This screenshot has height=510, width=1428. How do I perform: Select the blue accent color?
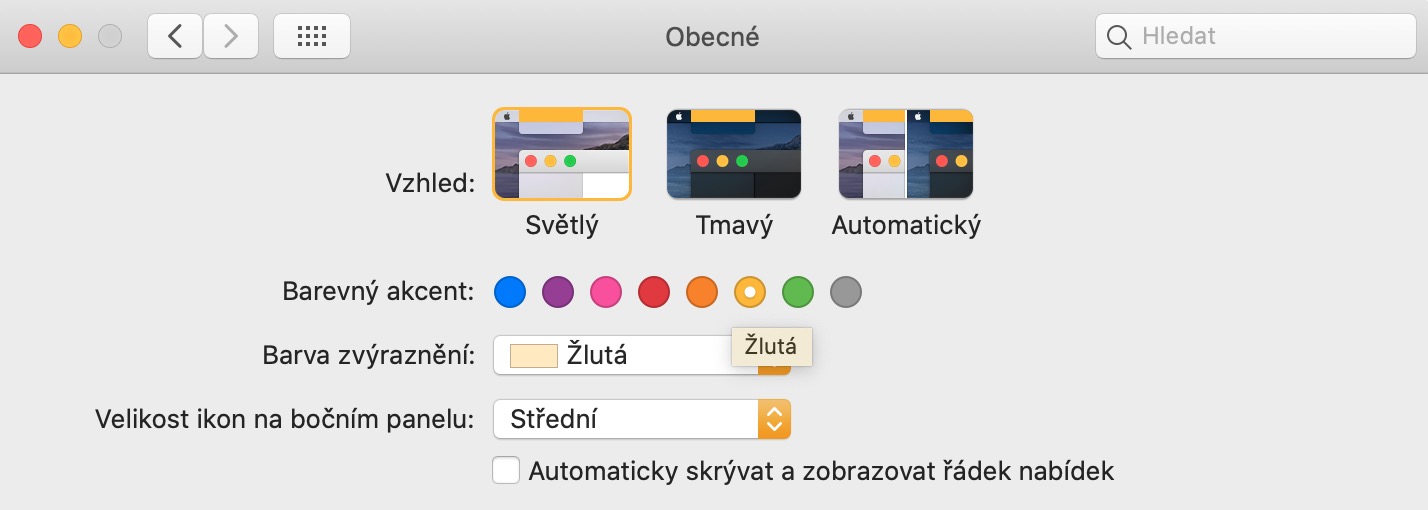[x=510, y=293]
